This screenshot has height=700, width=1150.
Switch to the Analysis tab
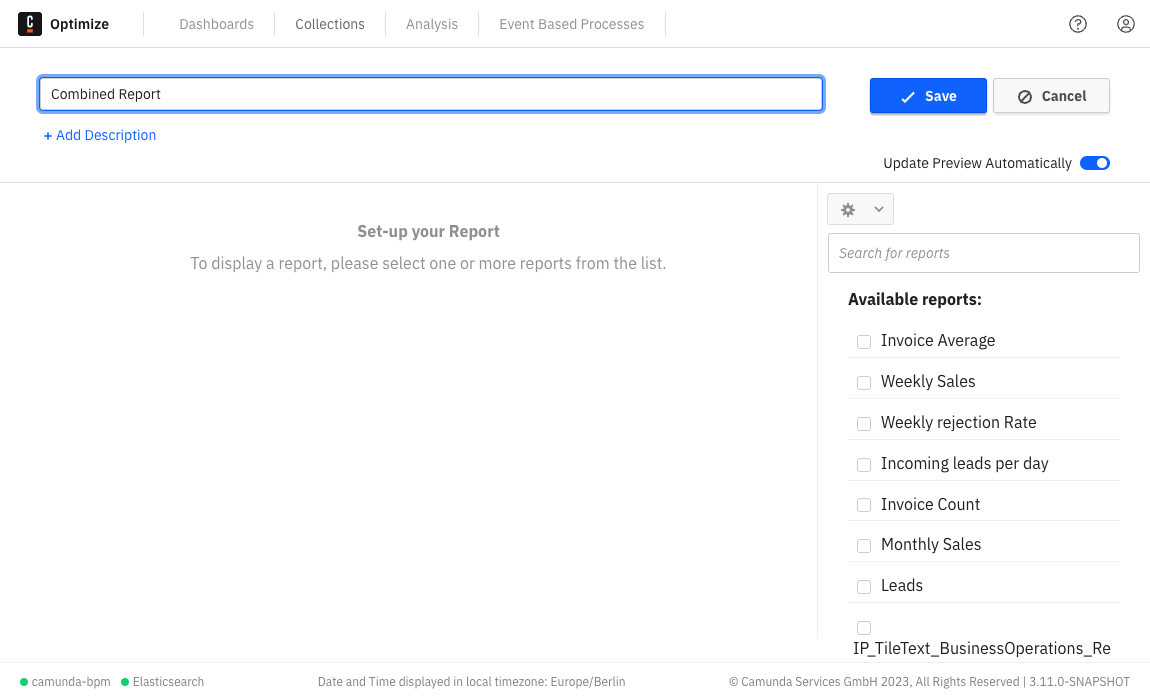tap(432, 24)
